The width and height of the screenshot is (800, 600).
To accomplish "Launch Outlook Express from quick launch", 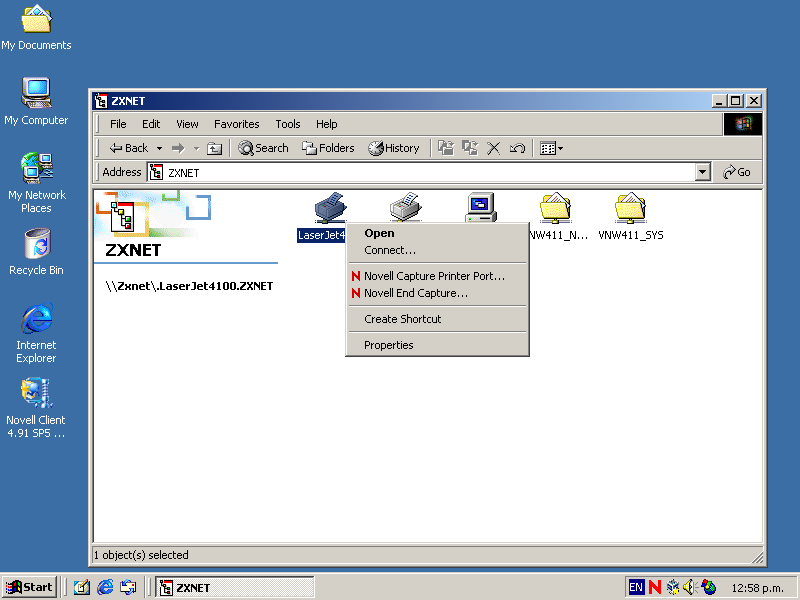I will click(128, 588).
